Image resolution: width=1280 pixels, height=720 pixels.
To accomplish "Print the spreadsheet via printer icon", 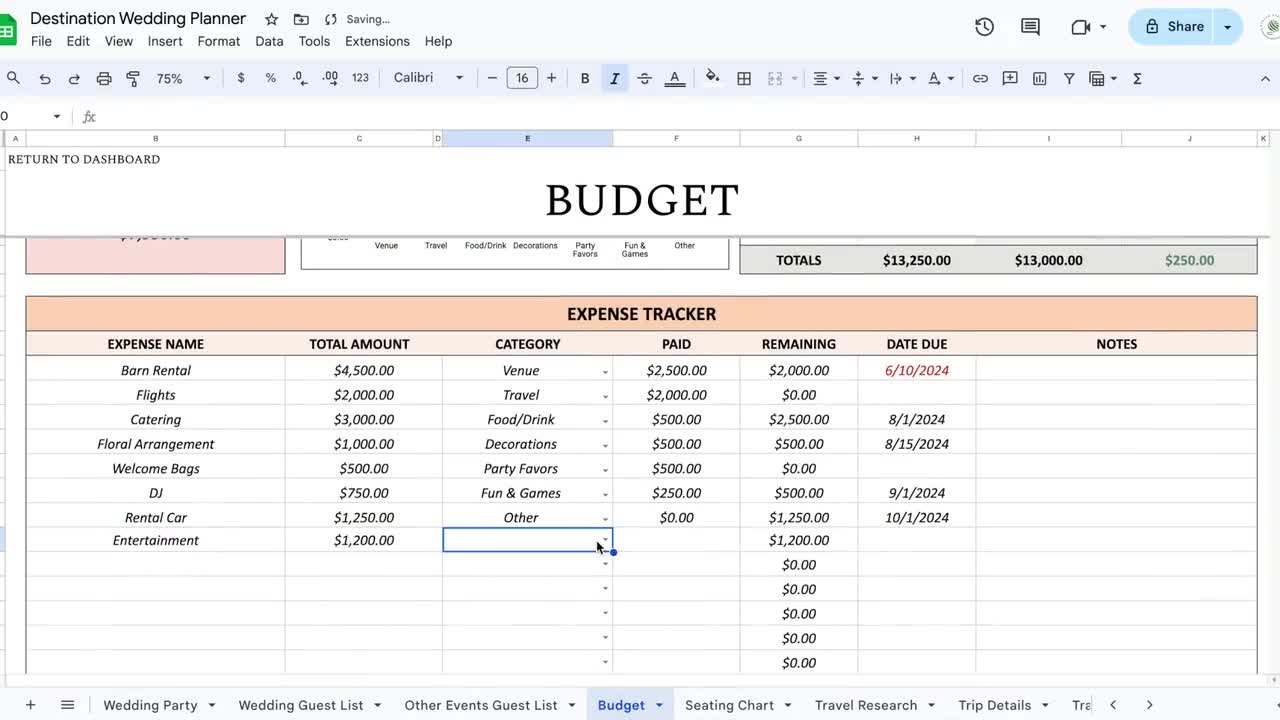I will point(103,78).
